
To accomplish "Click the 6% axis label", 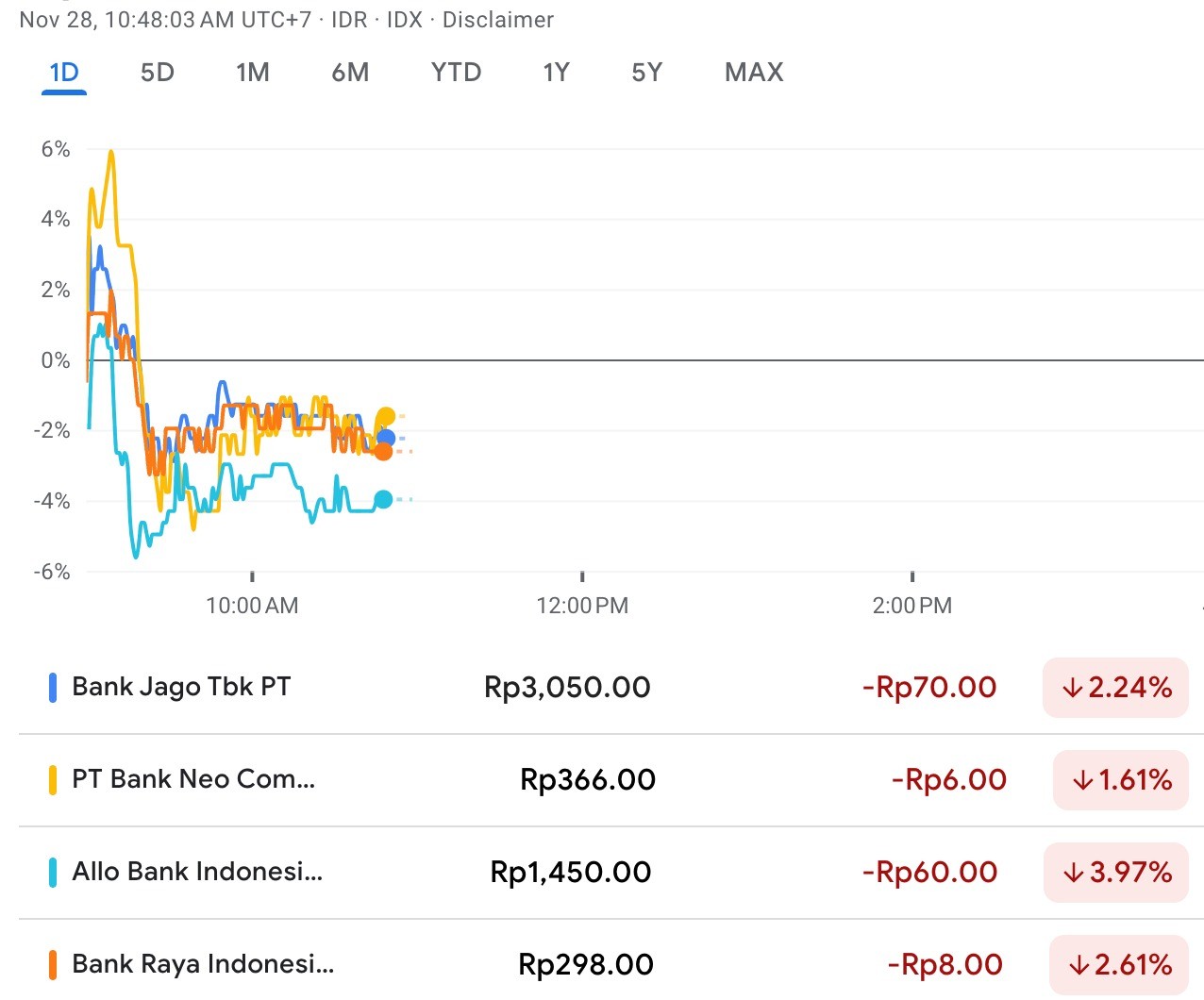I will [56, 149].
